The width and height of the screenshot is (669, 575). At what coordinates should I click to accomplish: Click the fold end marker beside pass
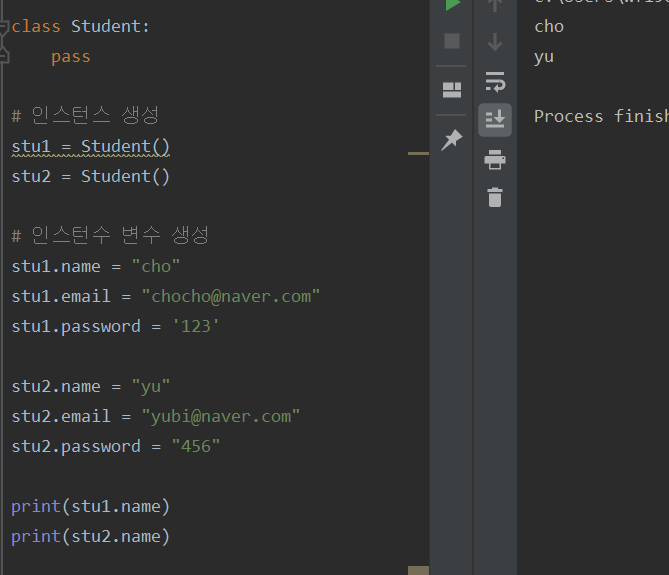click(x=4, y=56)
